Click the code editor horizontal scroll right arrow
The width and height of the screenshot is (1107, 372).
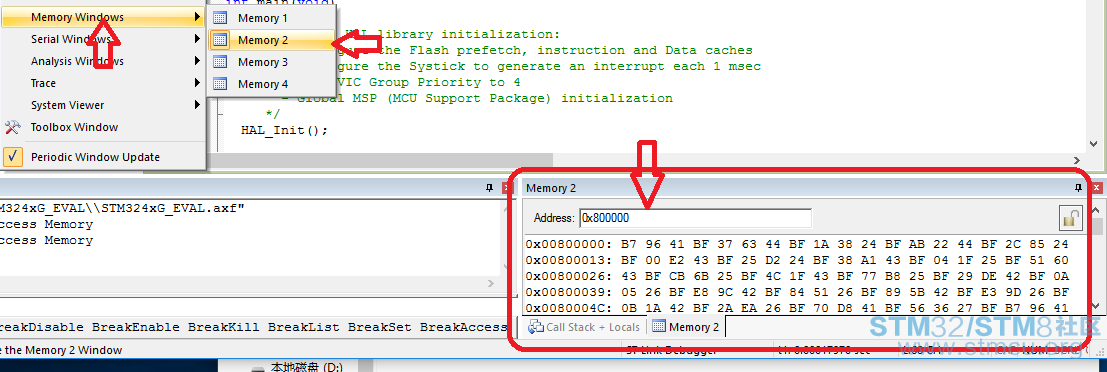coord(1077,161)
